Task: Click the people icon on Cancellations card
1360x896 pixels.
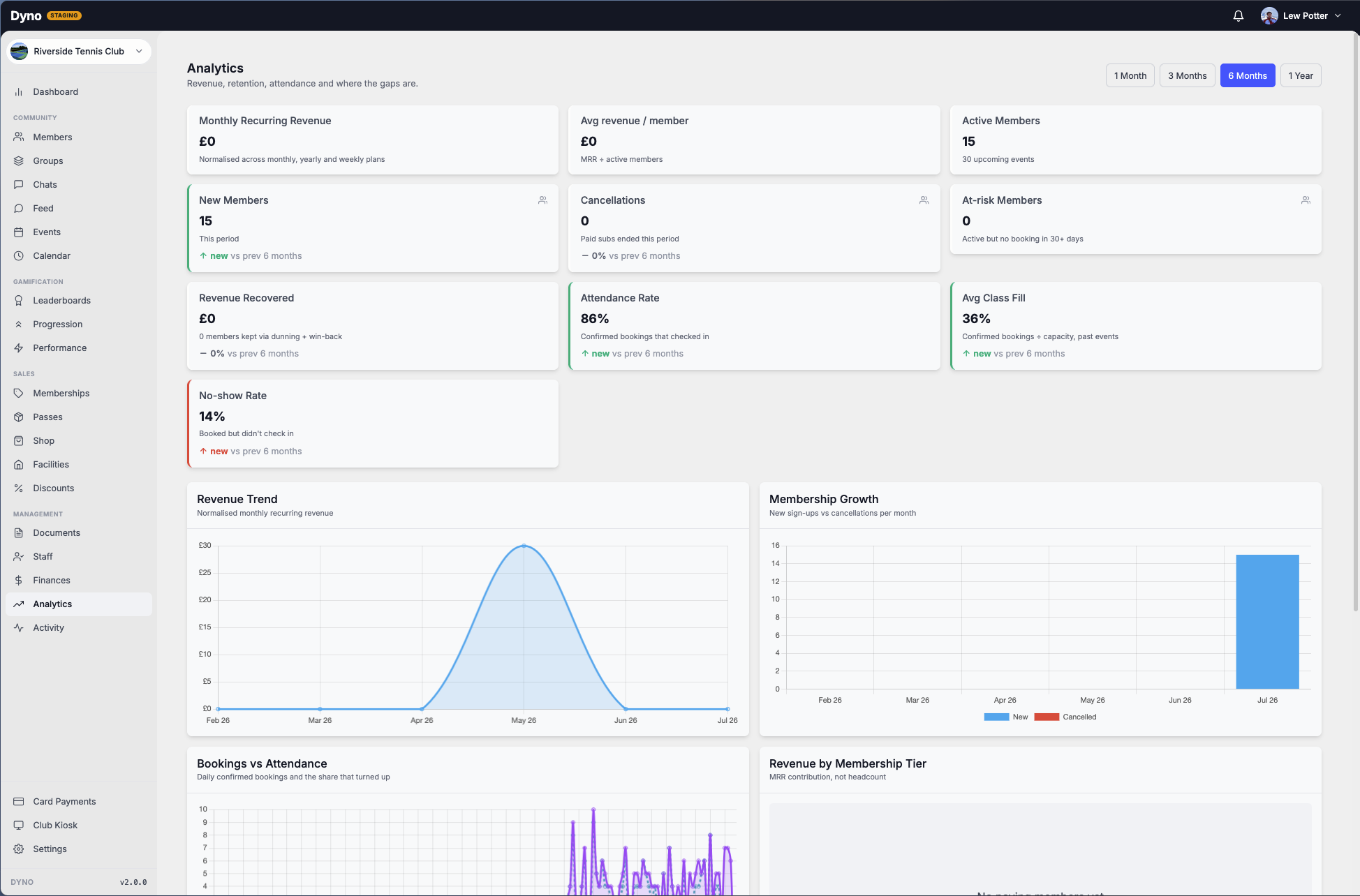Action: coord(924,200)
